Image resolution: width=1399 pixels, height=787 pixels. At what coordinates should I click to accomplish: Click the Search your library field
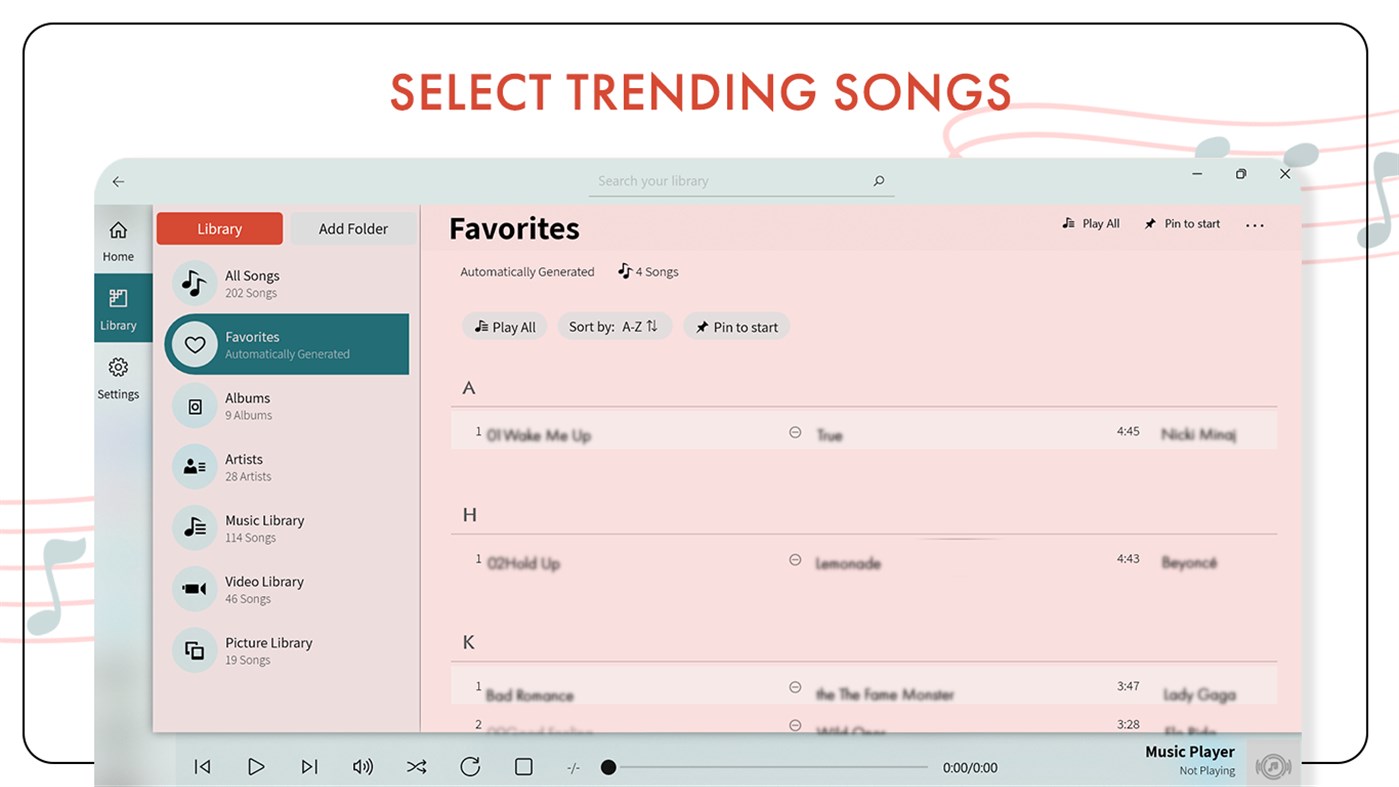pyautogui.click(x=740, y=181)
